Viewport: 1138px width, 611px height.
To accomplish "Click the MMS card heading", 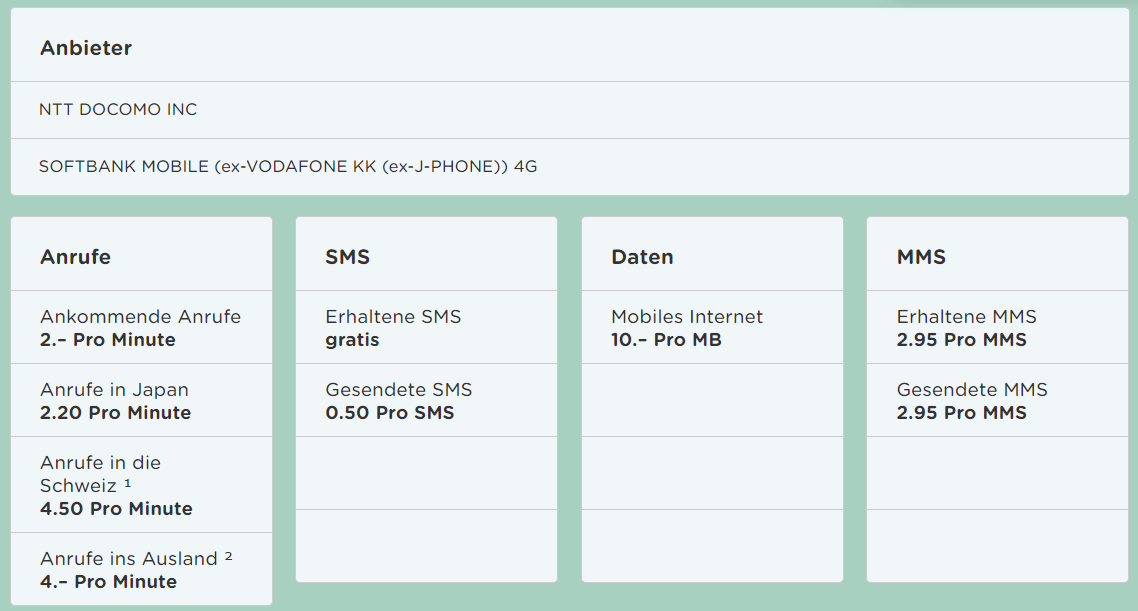I will point(921,257).
